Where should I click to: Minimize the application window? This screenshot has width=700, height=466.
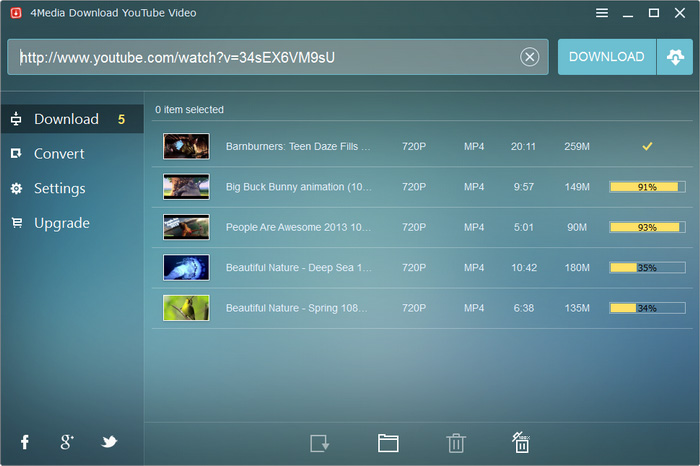pyautogui.click(x=628, y=16)
